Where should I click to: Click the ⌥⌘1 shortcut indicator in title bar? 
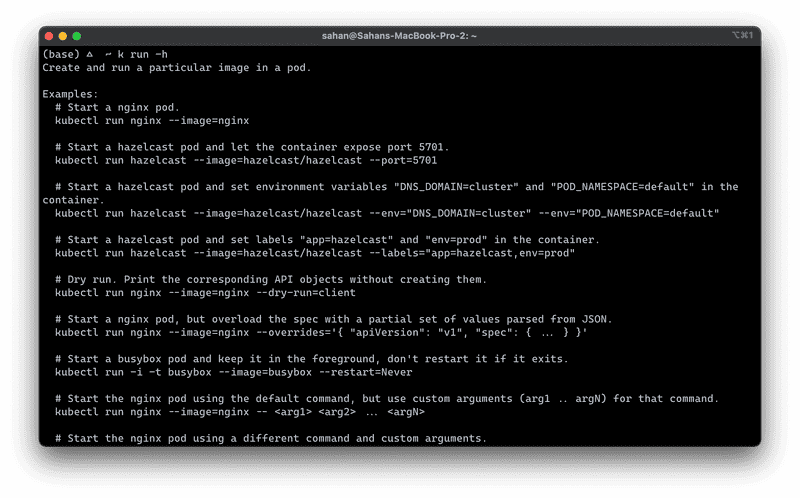coord(742,35)
